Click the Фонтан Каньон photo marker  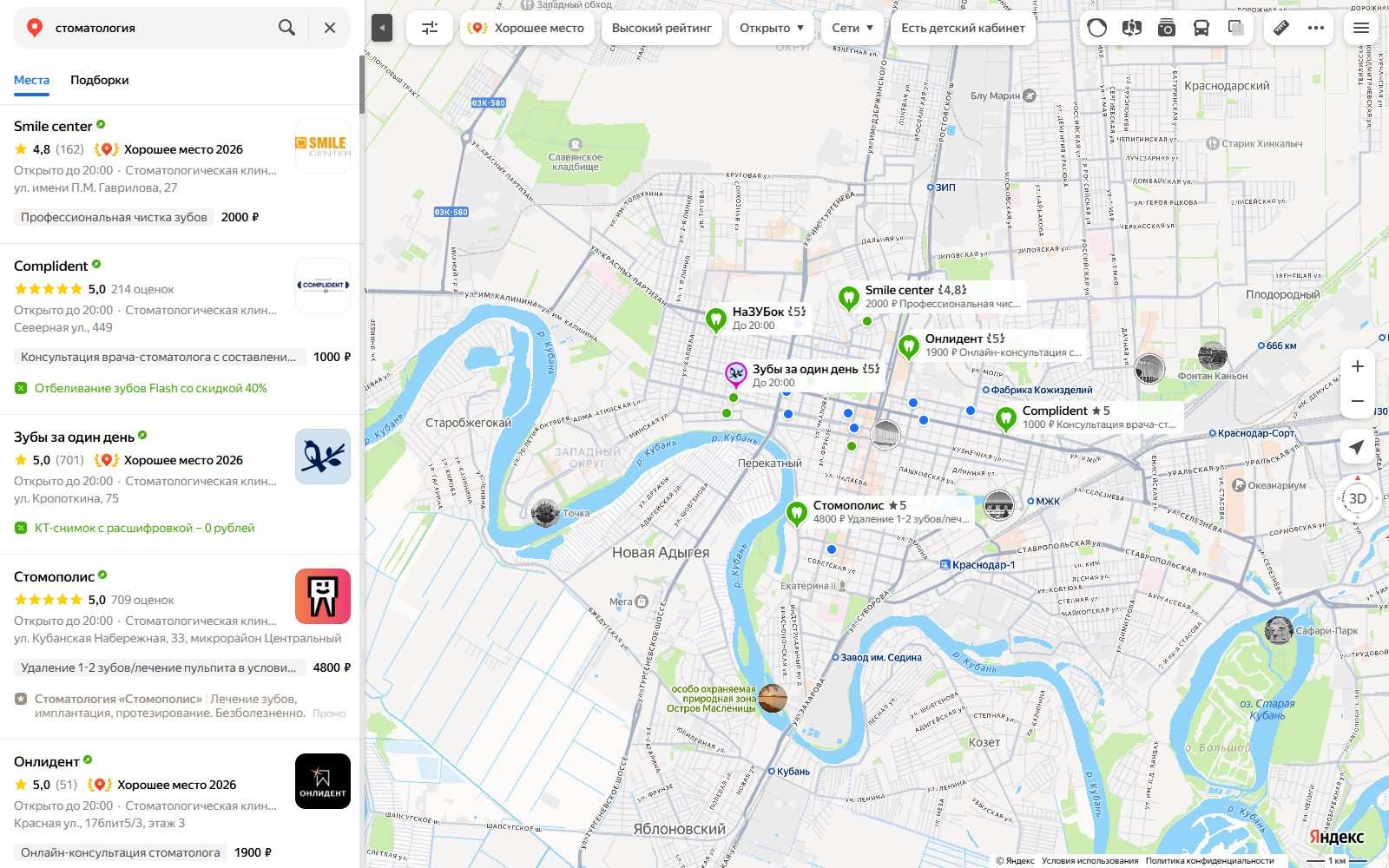[1213, 356]
